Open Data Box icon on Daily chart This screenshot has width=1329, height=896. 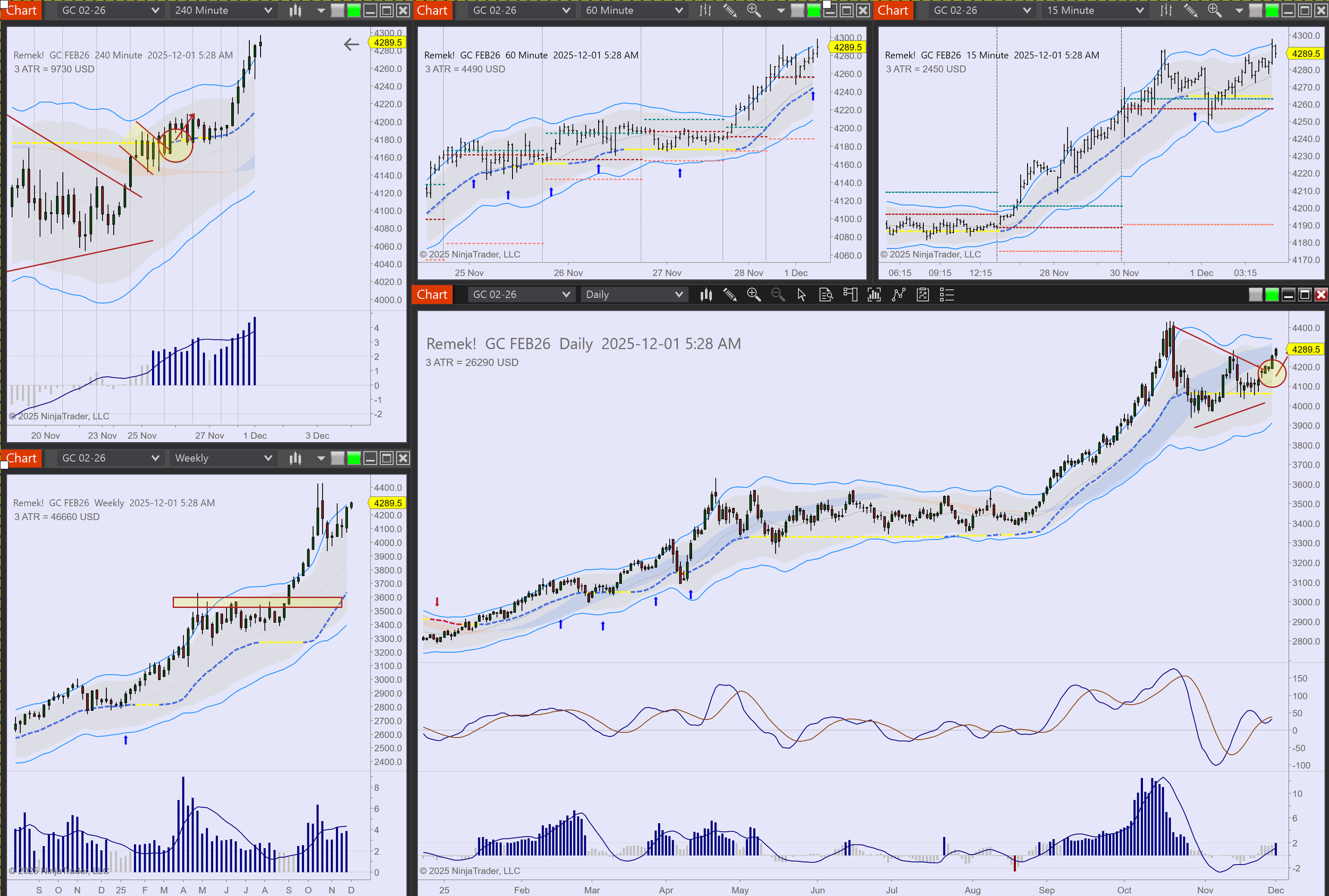coord(826,295)
